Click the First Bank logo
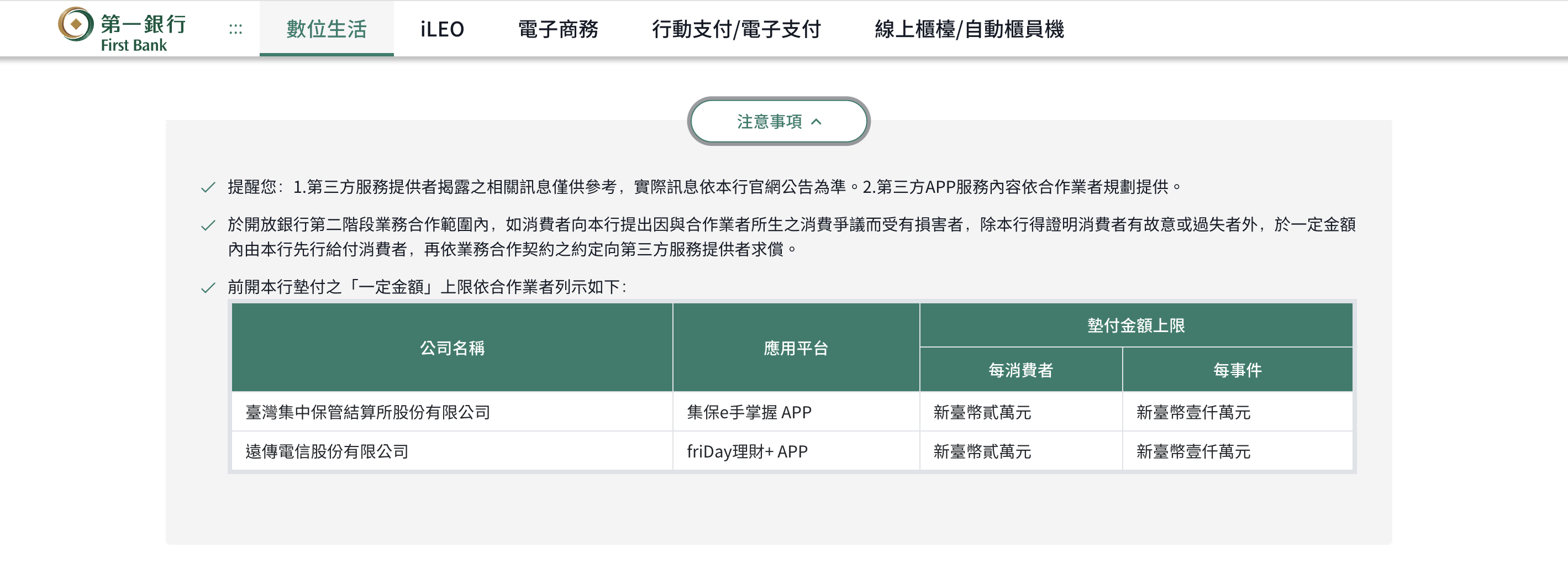Image resolution: width=1568 pixels, height=568 pixels. click(x=122, y=29)
